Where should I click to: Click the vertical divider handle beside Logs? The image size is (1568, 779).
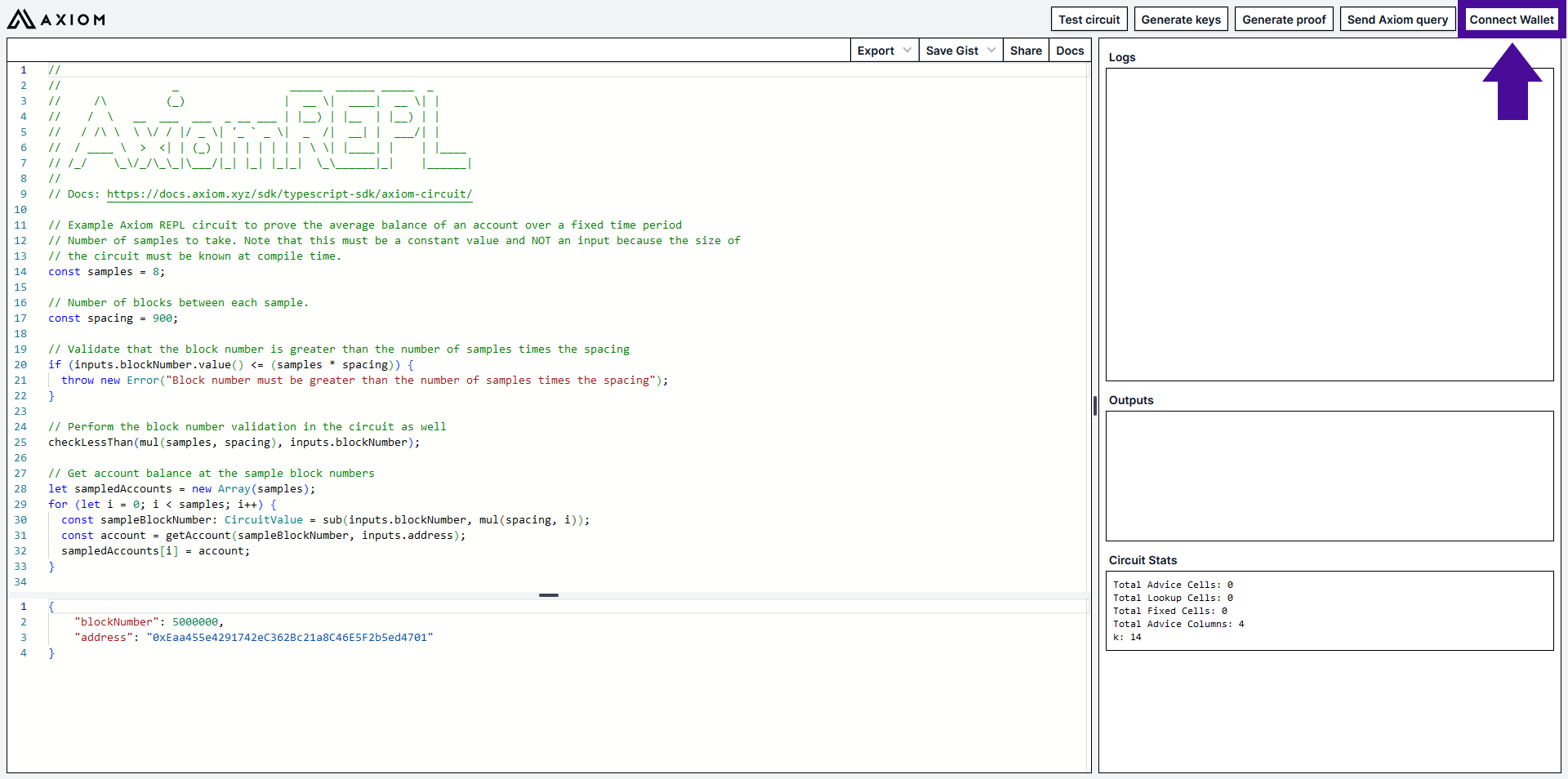1094,406
